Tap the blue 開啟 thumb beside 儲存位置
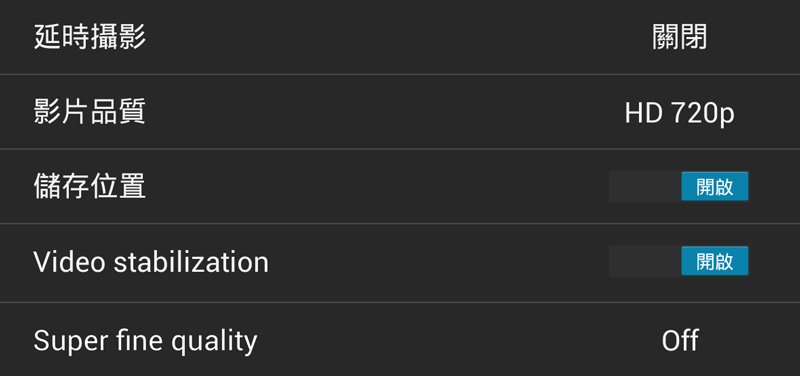 715,186
